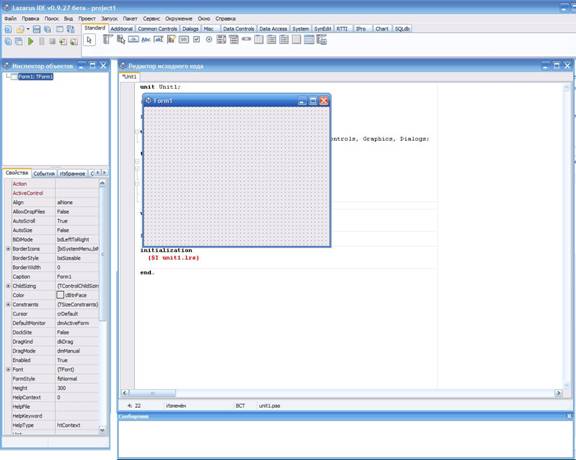Select Form1: TForm1 in object tree

(x=36, y=76)
